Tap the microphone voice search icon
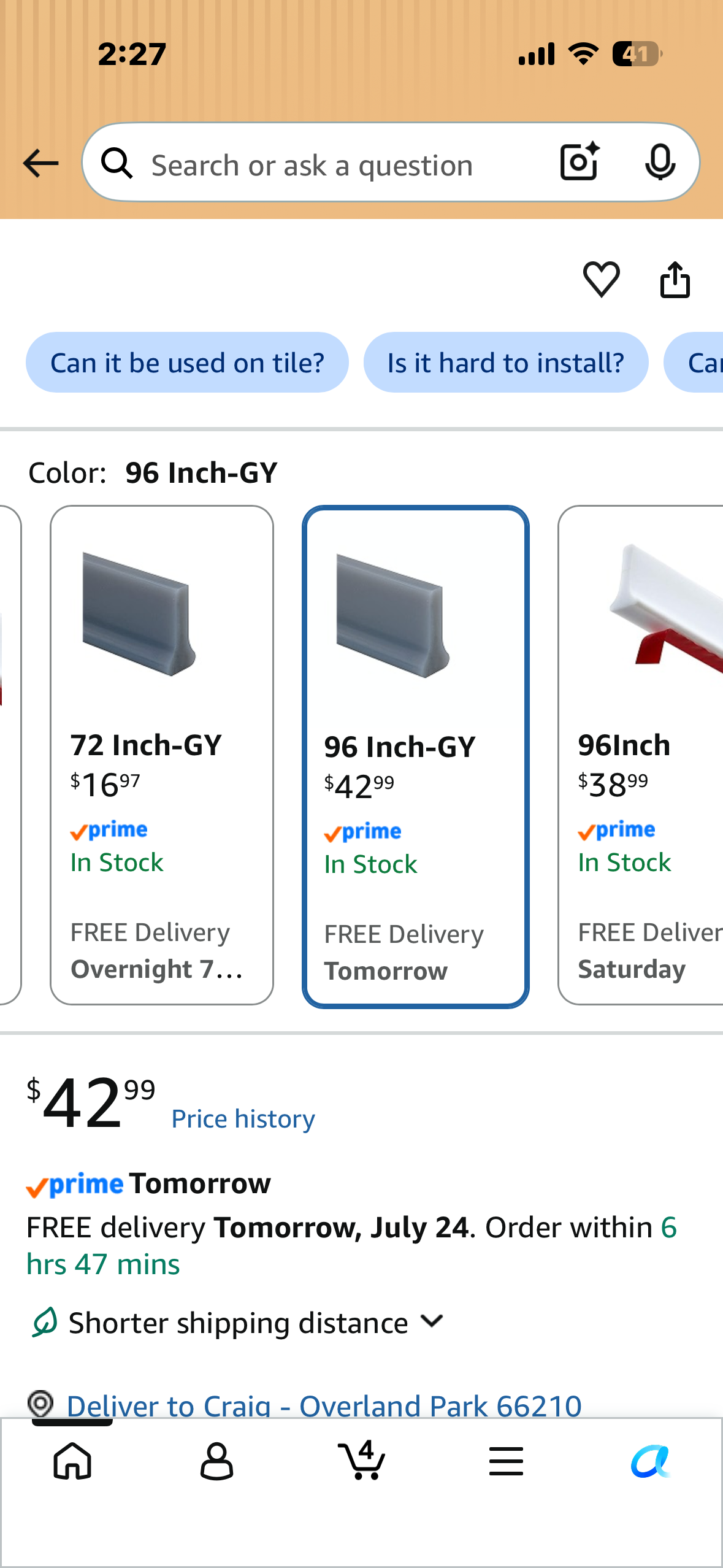Viewport: 723px width, 1568px height. (660, 163)
